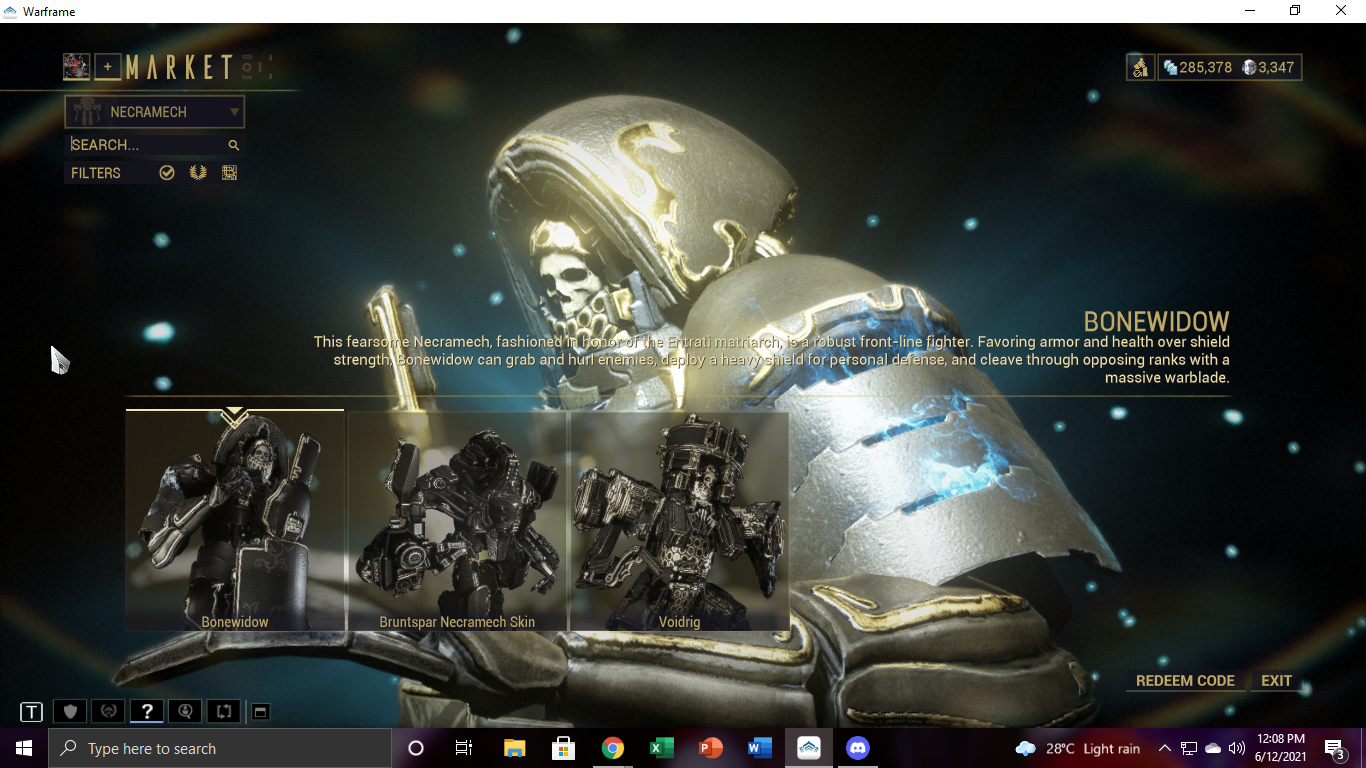Click the Exit button
Image resolution: width=1366 pixels, height=768 pixels.
1277,681
